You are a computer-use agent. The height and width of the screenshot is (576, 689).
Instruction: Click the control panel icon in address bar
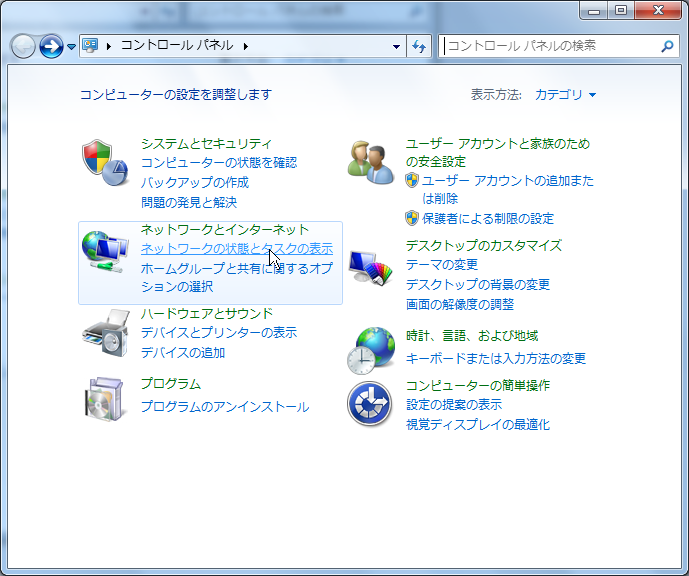pyautogui.click(x=90, y=45)
